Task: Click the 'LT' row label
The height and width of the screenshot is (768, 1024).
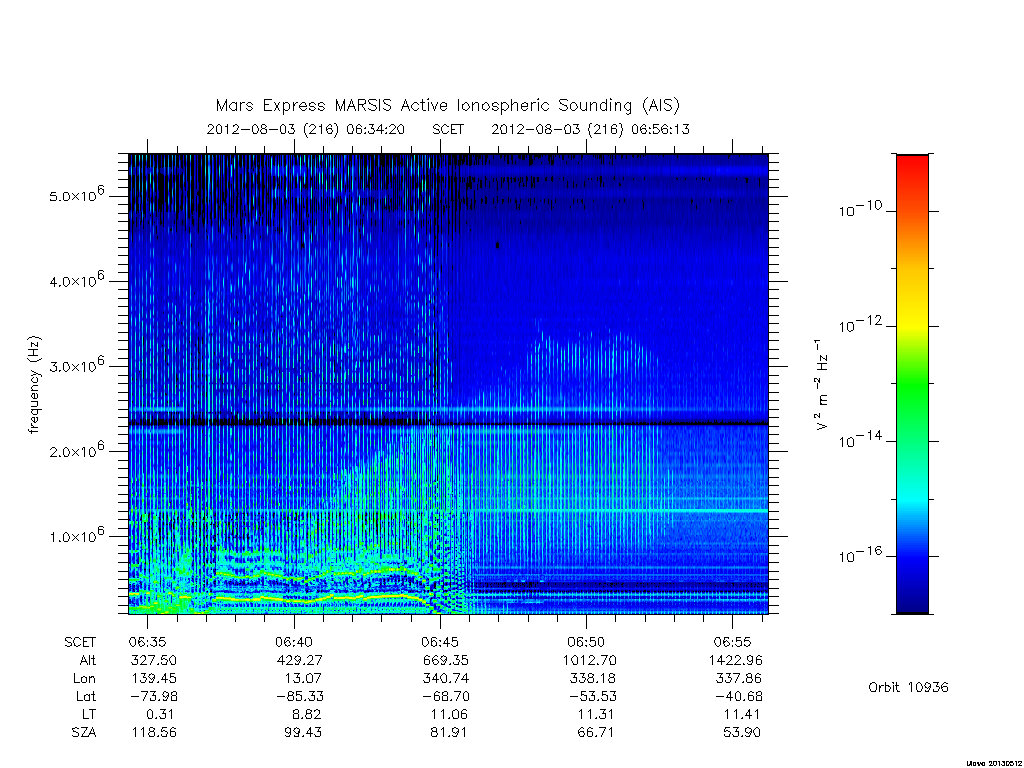Action: pos(89,714)
